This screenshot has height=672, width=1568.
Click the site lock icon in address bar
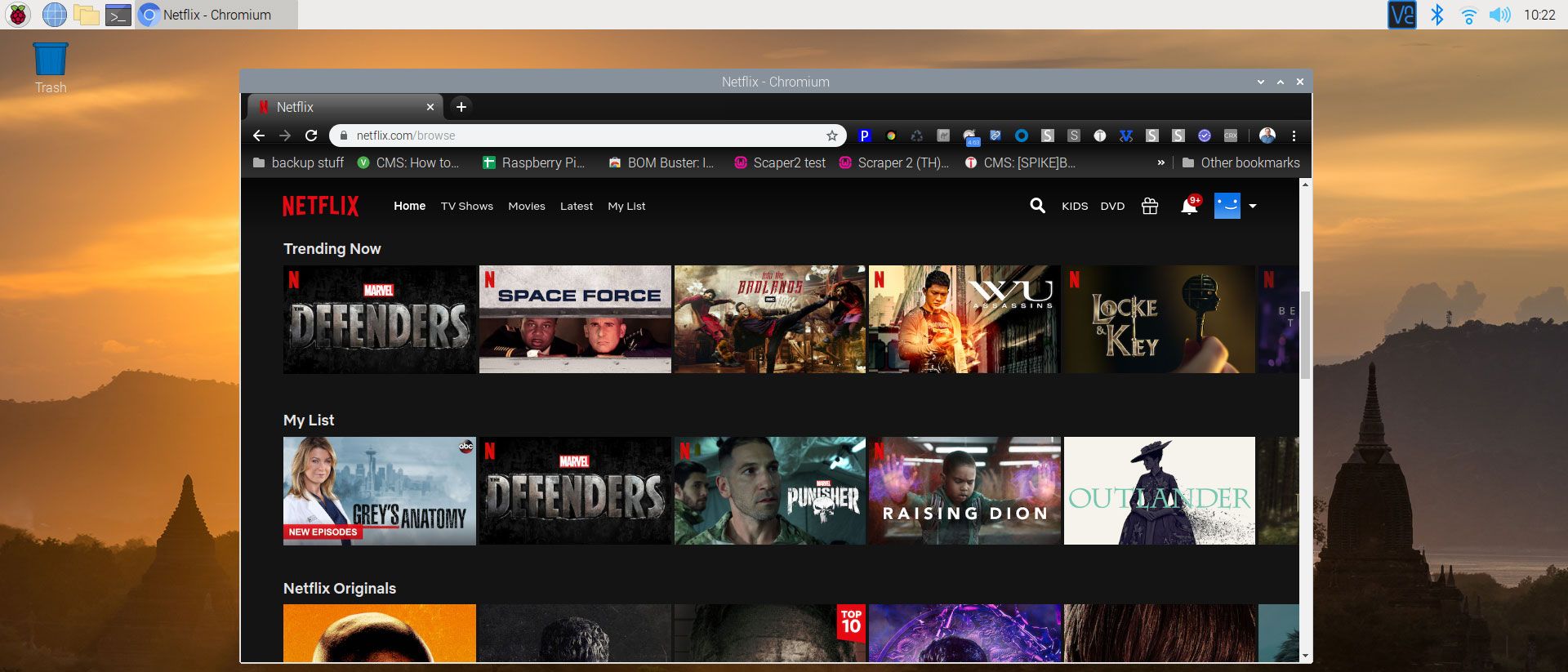coord(344,136)
